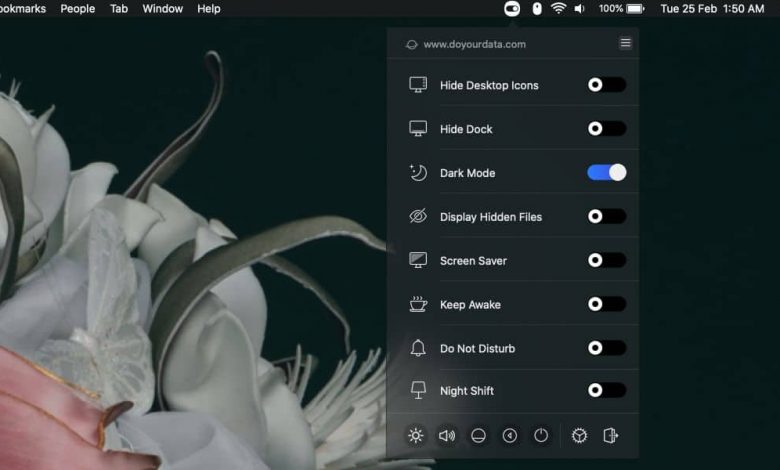The image size is (780, 470).
Task: Click the date and time in menu bar
Action: point(712,8)
